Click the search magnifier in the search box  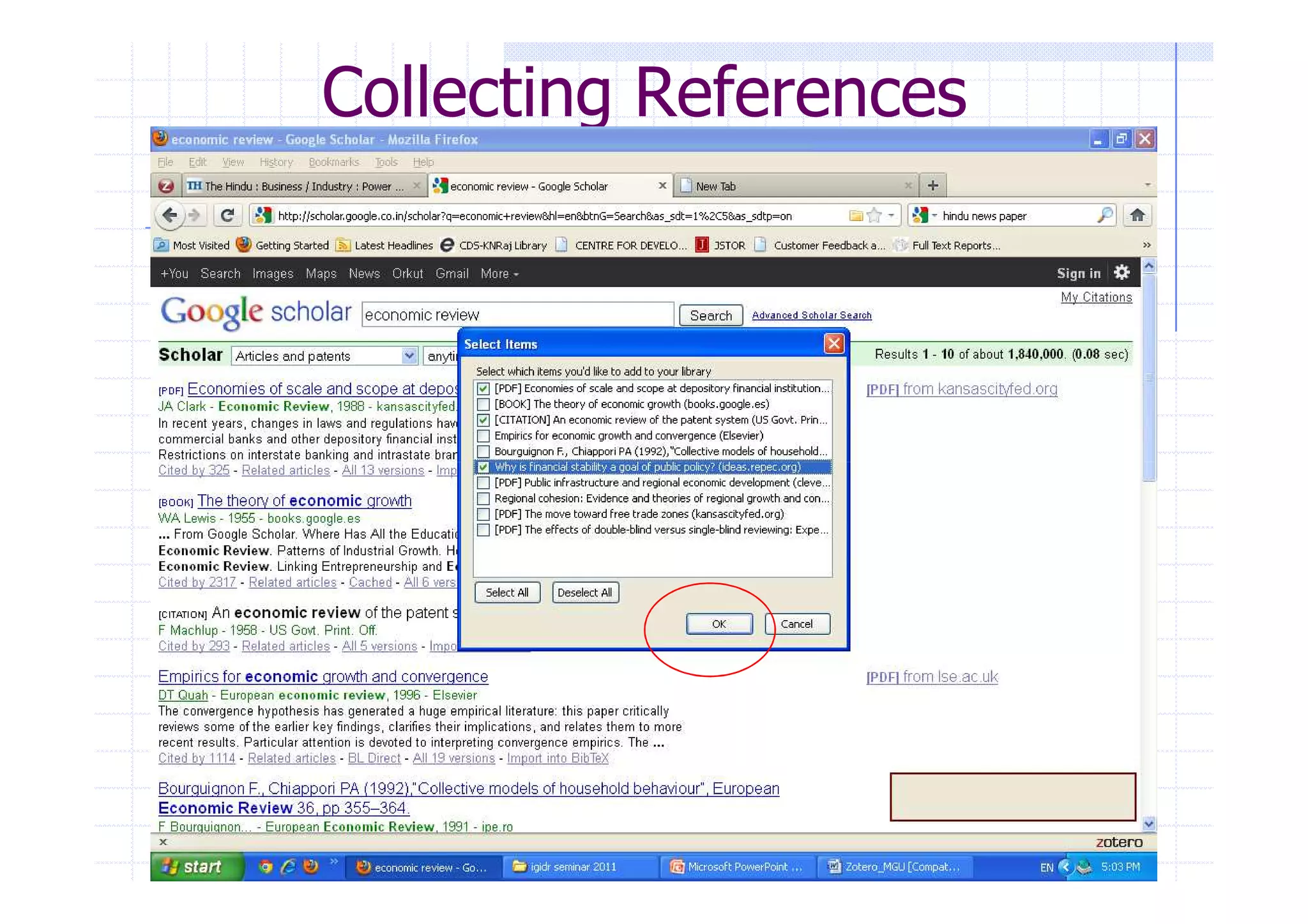tap(1104, 215)
